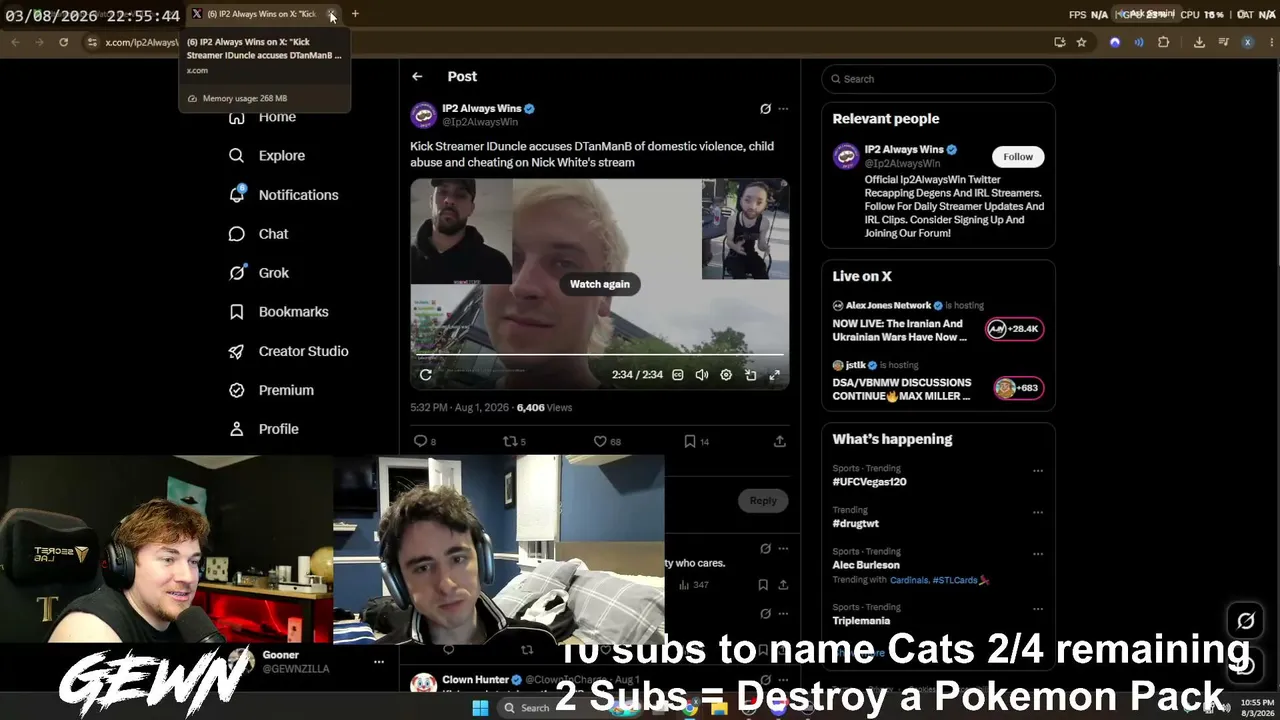Click the X search field
Viewport: 1280px width, 720px height.
[938, 79]
